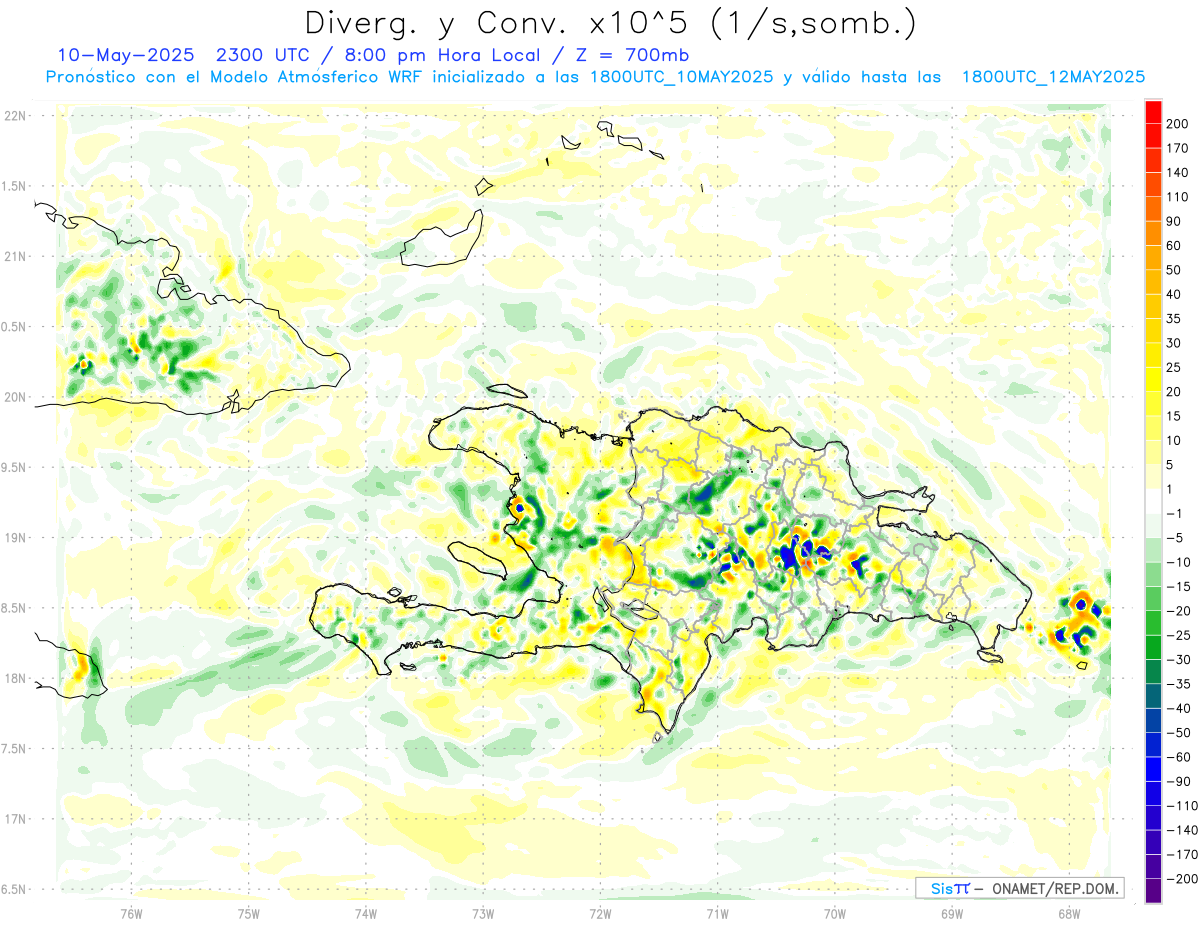Select the 72W longitude label

pyautogui.click(x=600, y=913)
